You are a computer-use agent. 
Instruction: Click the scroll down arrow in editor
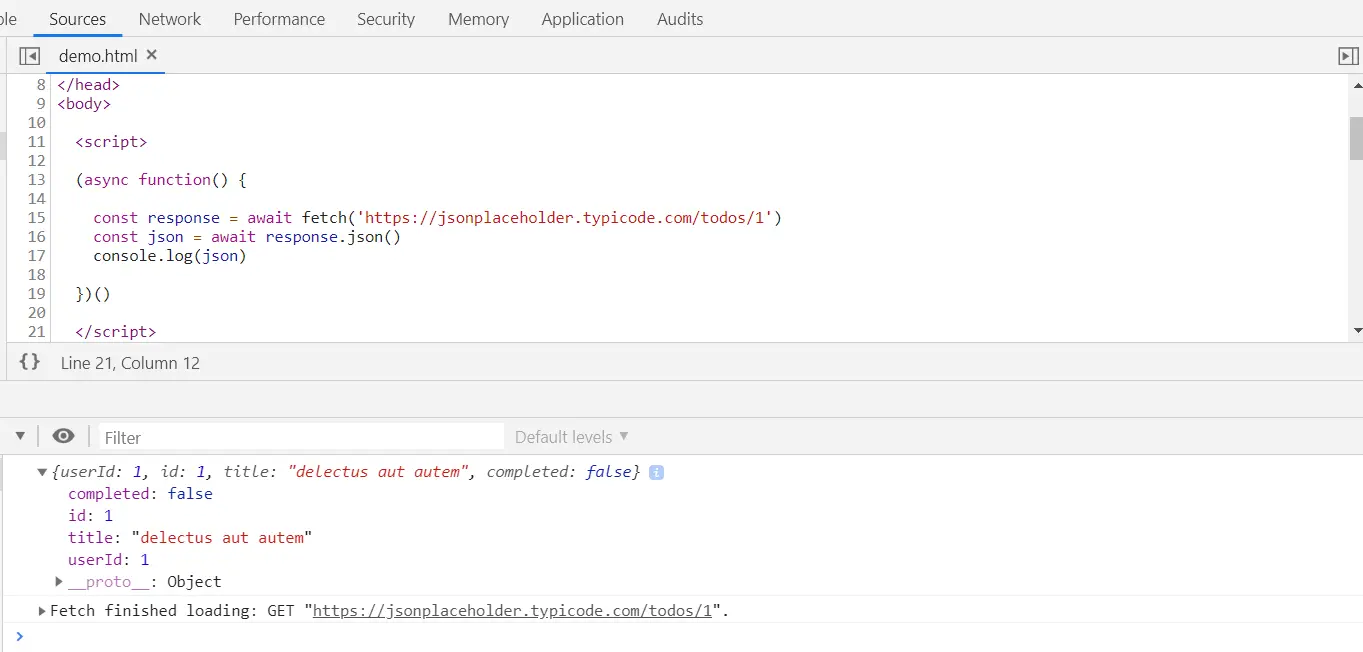(x=1356, y=330)
